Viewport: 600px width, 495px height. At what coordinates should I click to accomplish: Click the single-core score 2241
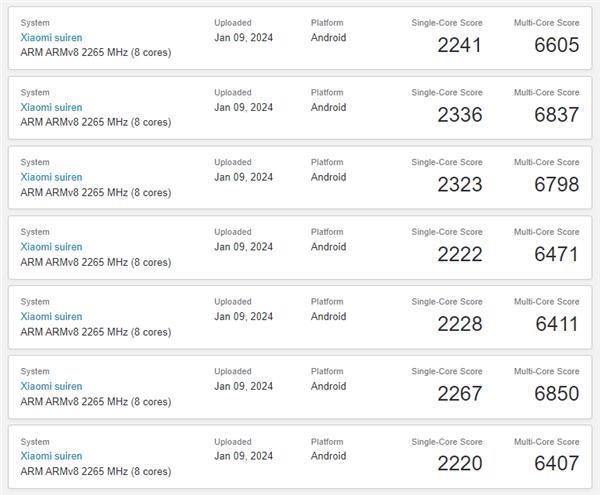click(x=459, y=45)
